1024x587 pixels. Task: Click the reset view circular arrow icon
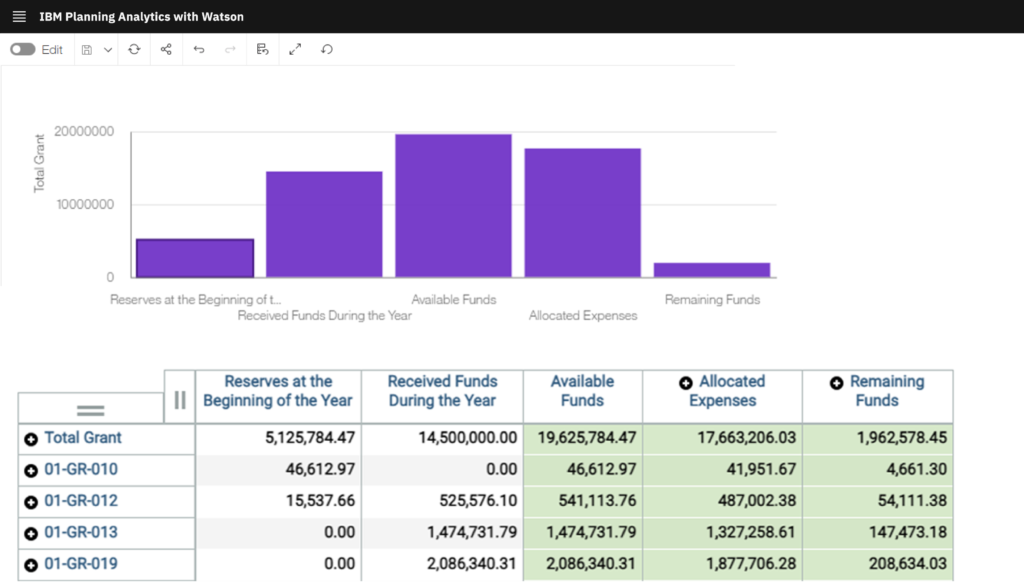pyautogui.click(x=327, y=49)
